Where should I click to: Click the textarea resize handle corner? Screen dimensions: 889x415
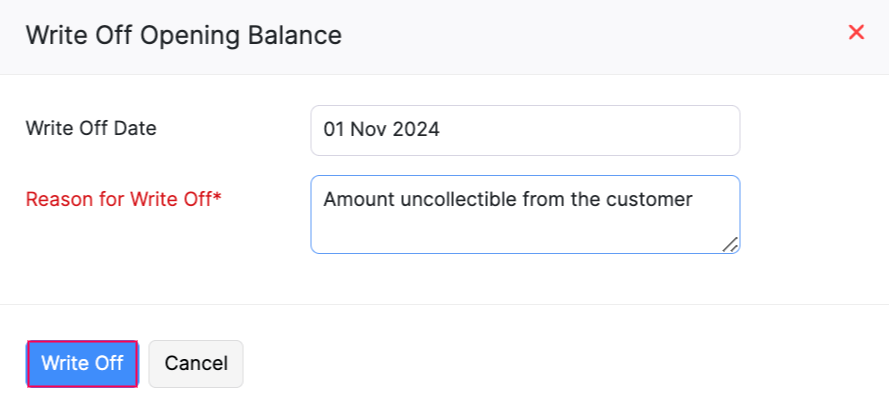point(730,244)
